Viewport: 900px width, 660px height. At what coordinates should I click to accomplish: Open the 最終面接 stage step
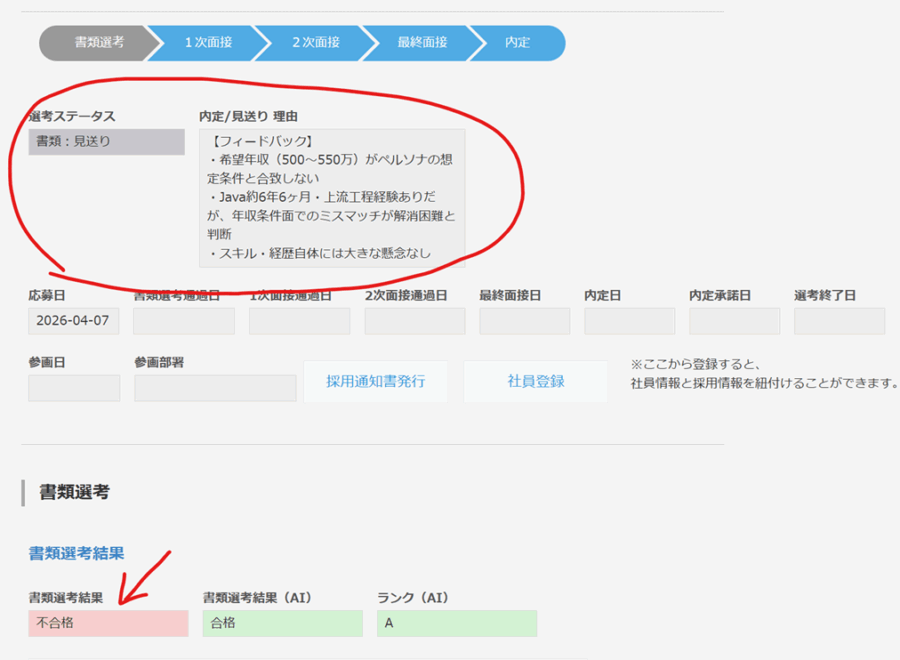point(421,43)
